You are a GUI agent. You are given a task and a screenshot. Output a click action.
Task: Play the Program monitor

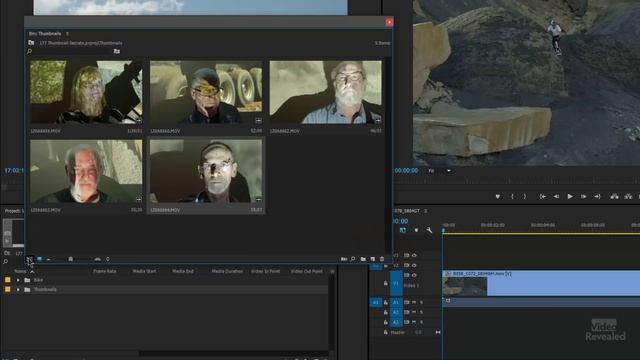click(570, 196)
